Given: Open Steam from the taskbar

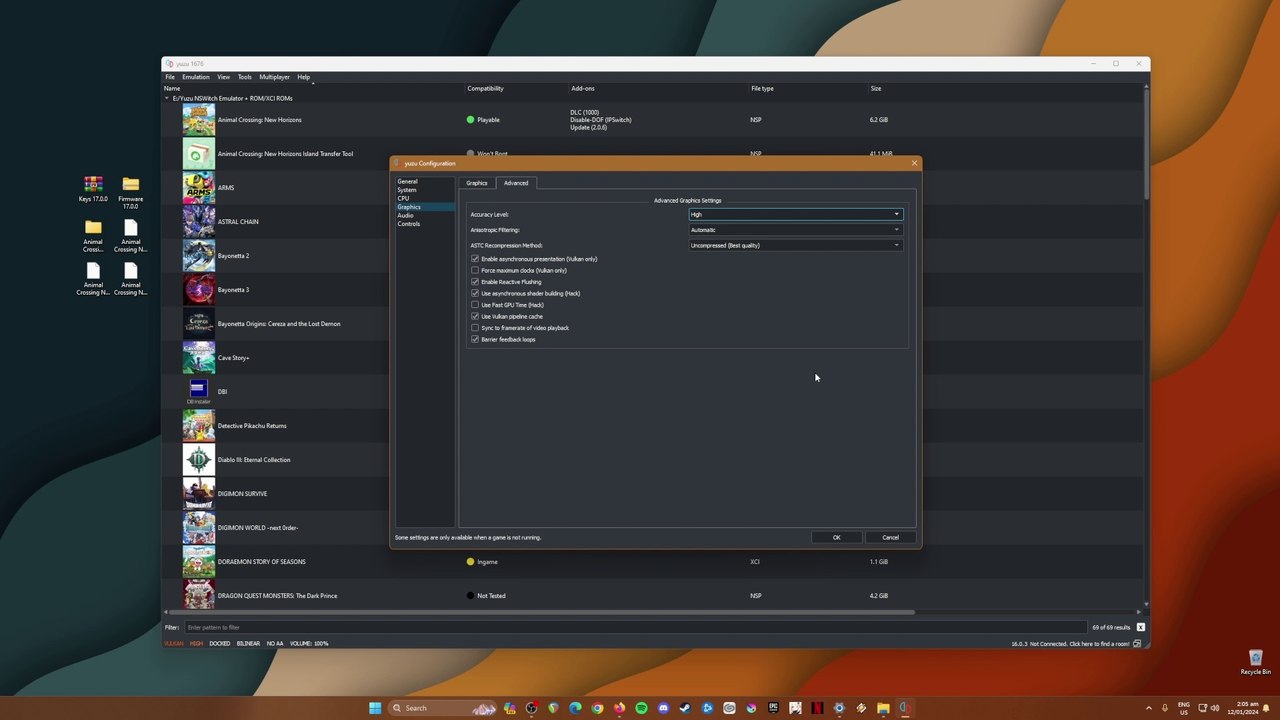Looking at the screenshot, I should click(x=685, y=708).
